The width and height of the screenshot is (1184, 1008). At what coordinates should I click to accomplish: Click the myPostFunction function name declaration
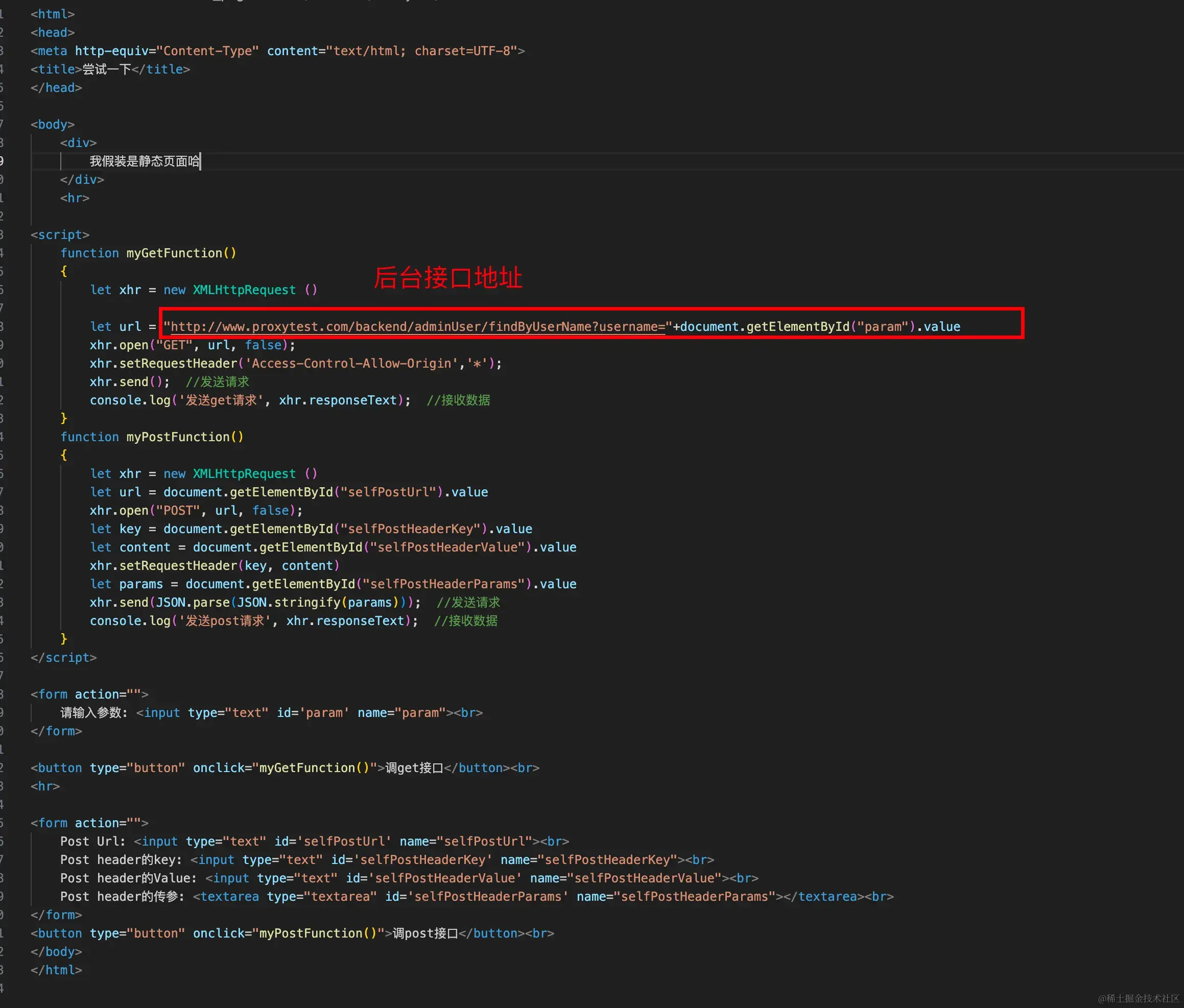177,437
